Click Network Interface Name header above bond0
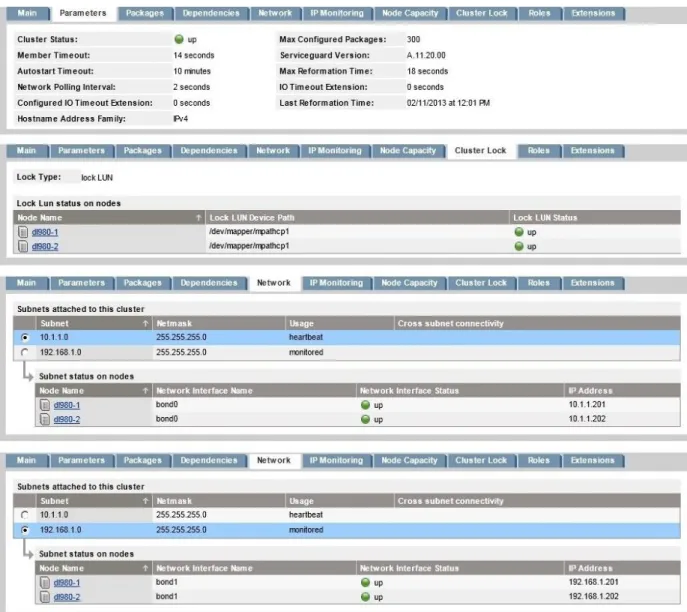Viewport: 687px width, 612px height. pos(254,390)
